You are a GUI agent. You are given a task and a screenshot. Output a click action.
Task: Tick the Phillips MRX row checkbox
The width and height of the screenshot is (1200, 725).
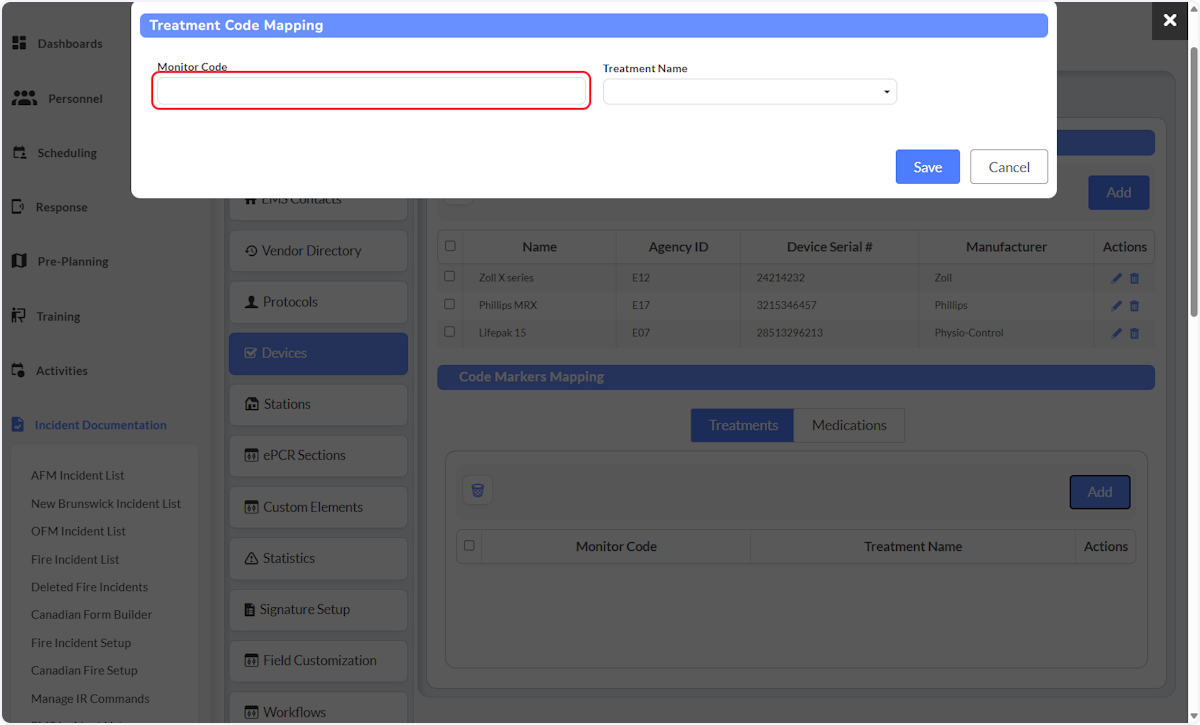pos(449,304)
